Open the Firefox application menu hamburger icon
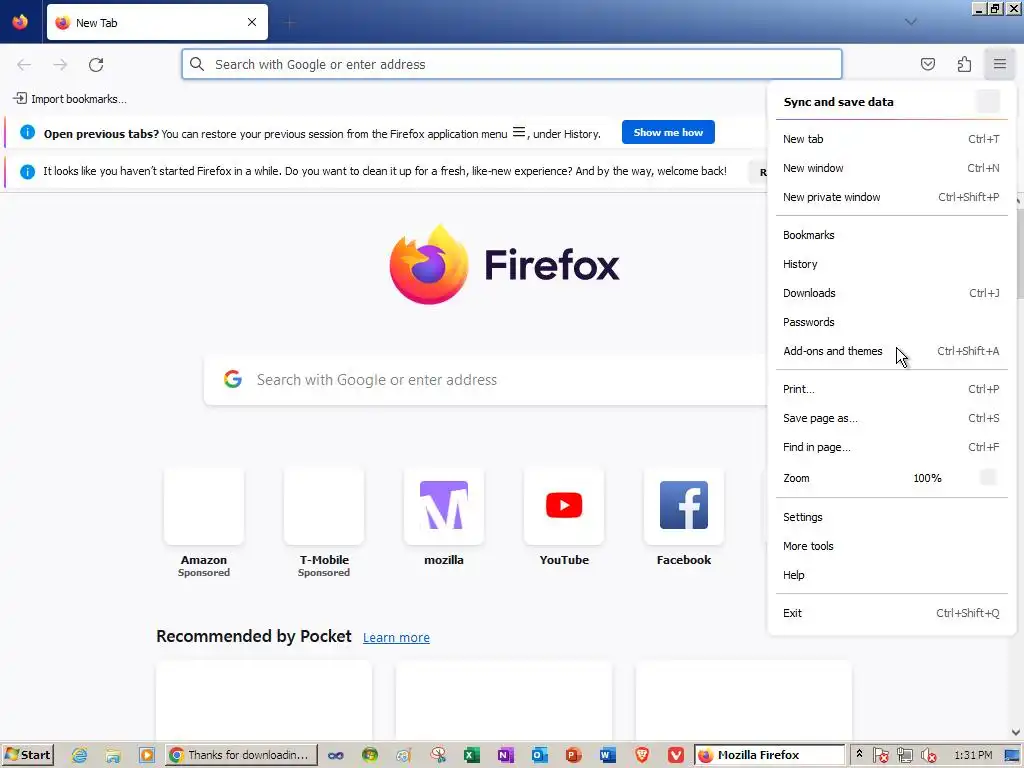The height and width of the screenshot is (768, 1024). (x=999, y=64)
